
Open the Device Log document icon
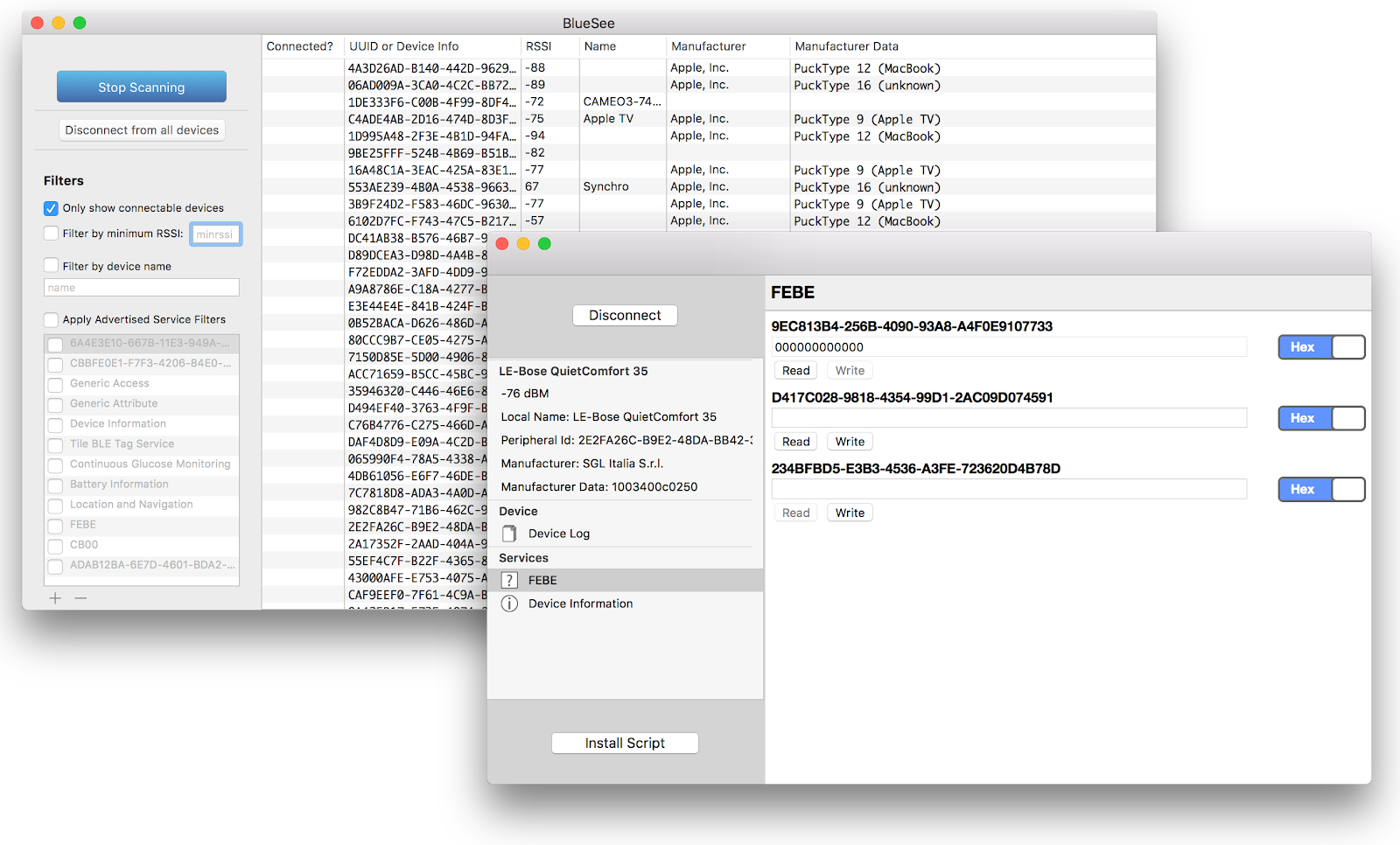[x=509, y=534]
